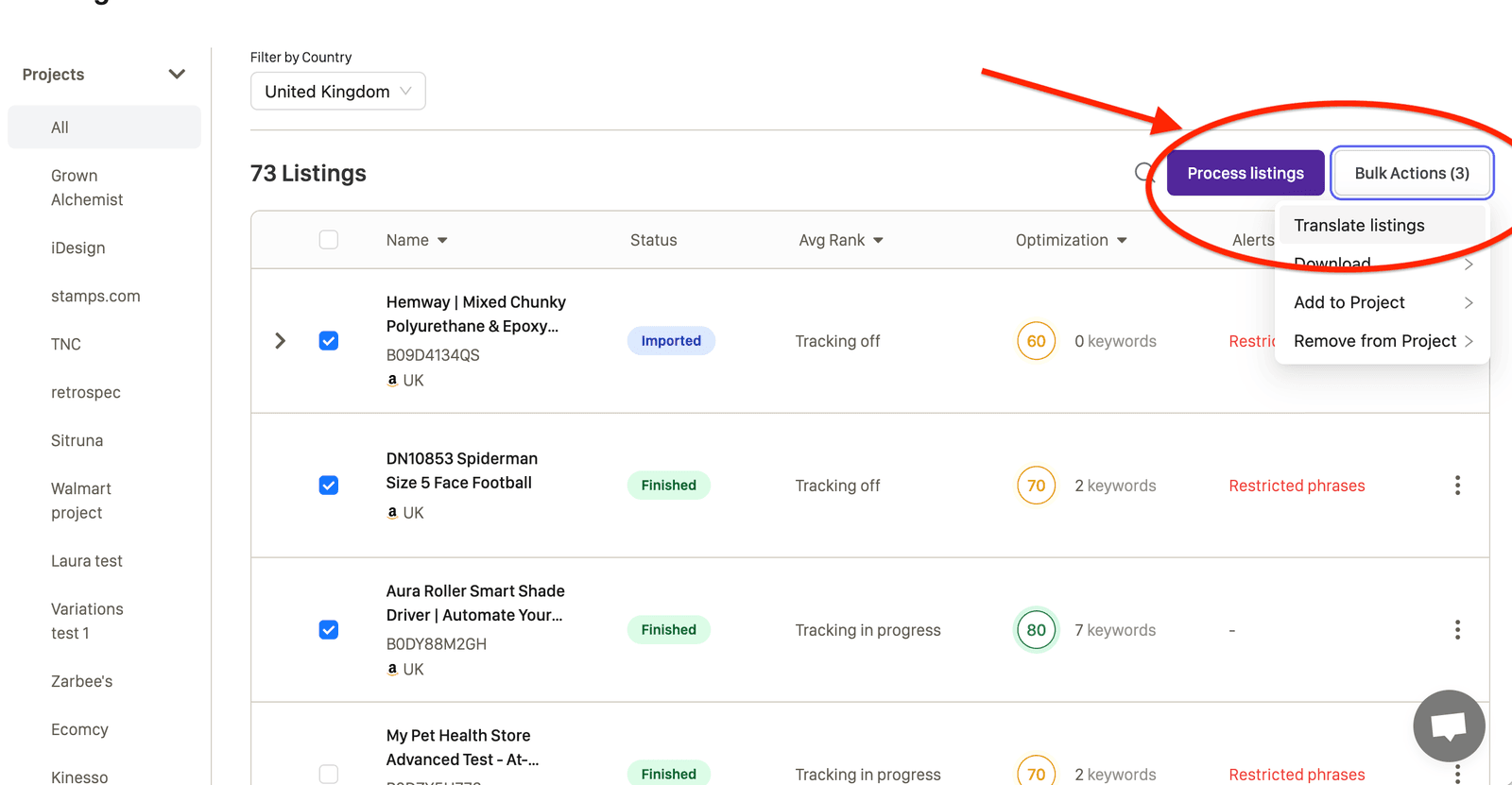Click Tracking off in Hemway row

pyautogui.click(x=837, y=341)
